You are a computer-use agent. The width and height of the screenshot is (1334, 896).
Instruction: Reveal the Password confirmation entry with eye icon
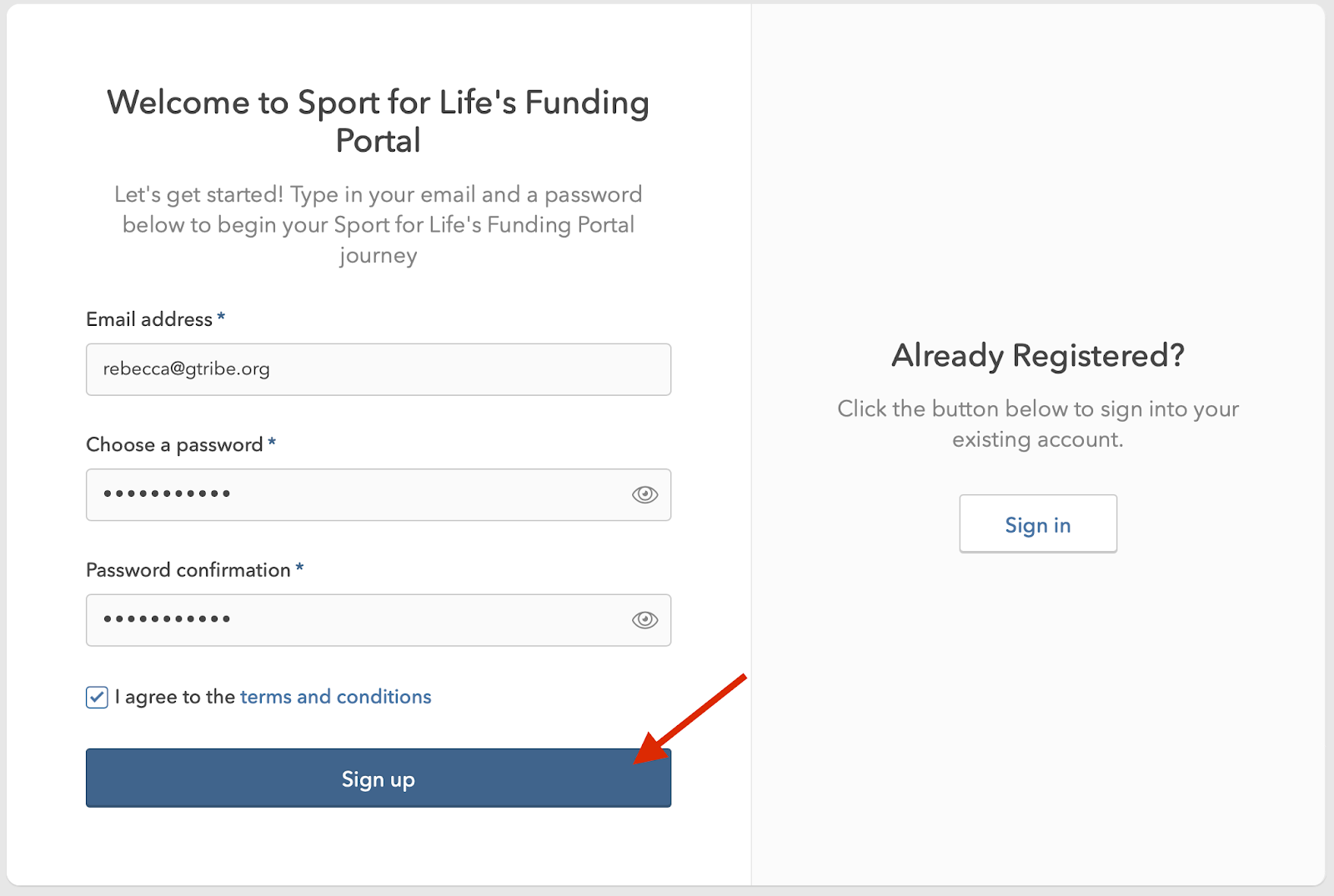tap(644, 620)
